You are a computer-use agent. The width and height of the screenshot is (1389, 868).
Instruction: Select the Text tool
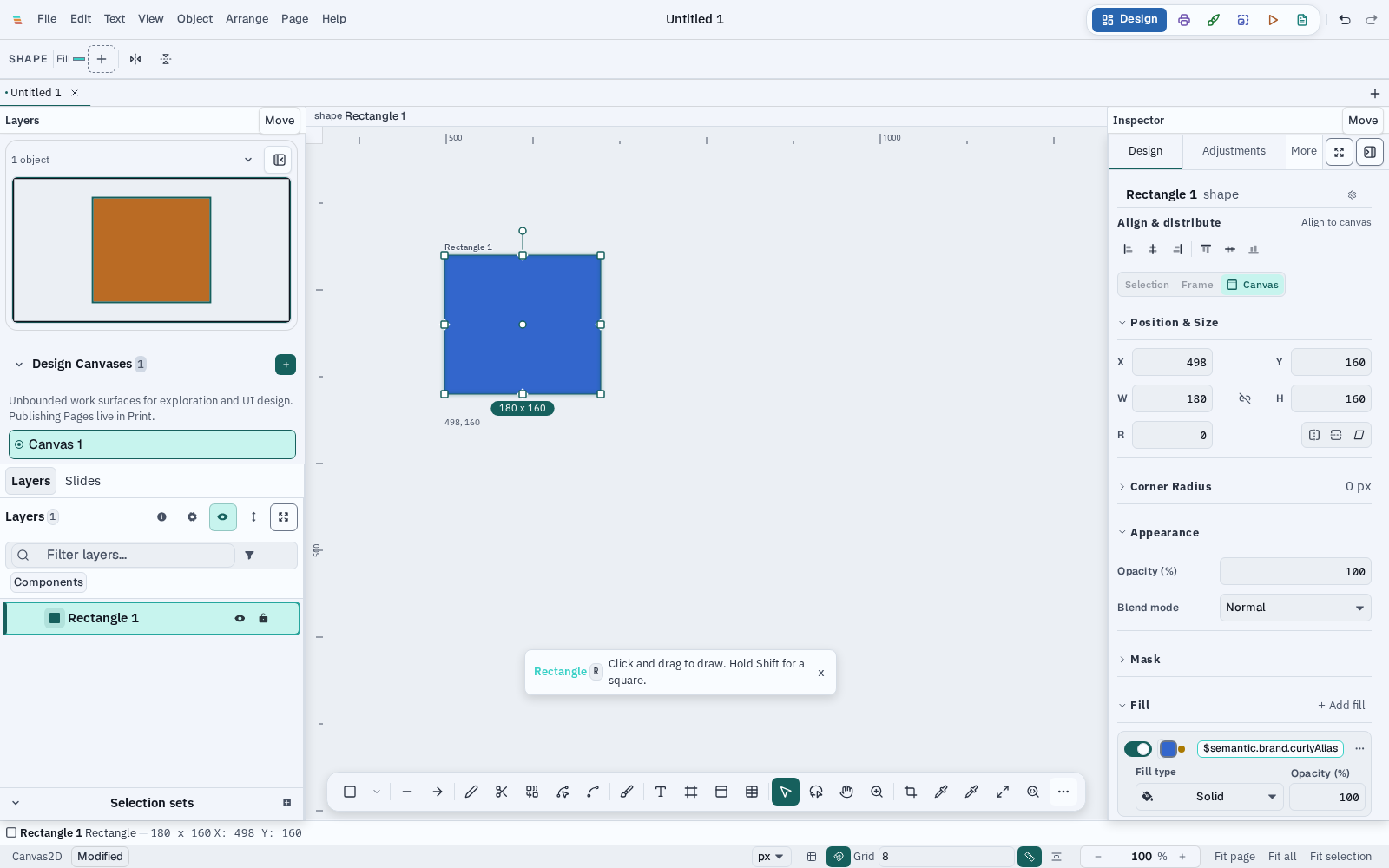(661, 792)
